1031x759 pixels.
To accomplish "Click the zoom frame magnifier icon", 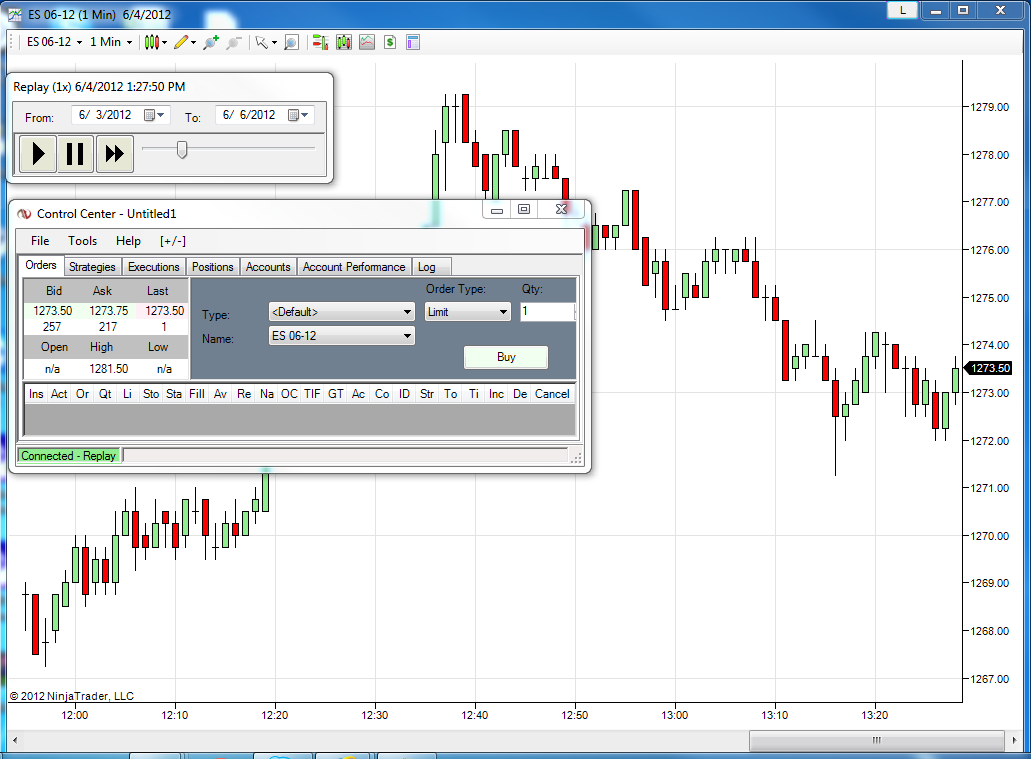I will click(x=291, y=43).
